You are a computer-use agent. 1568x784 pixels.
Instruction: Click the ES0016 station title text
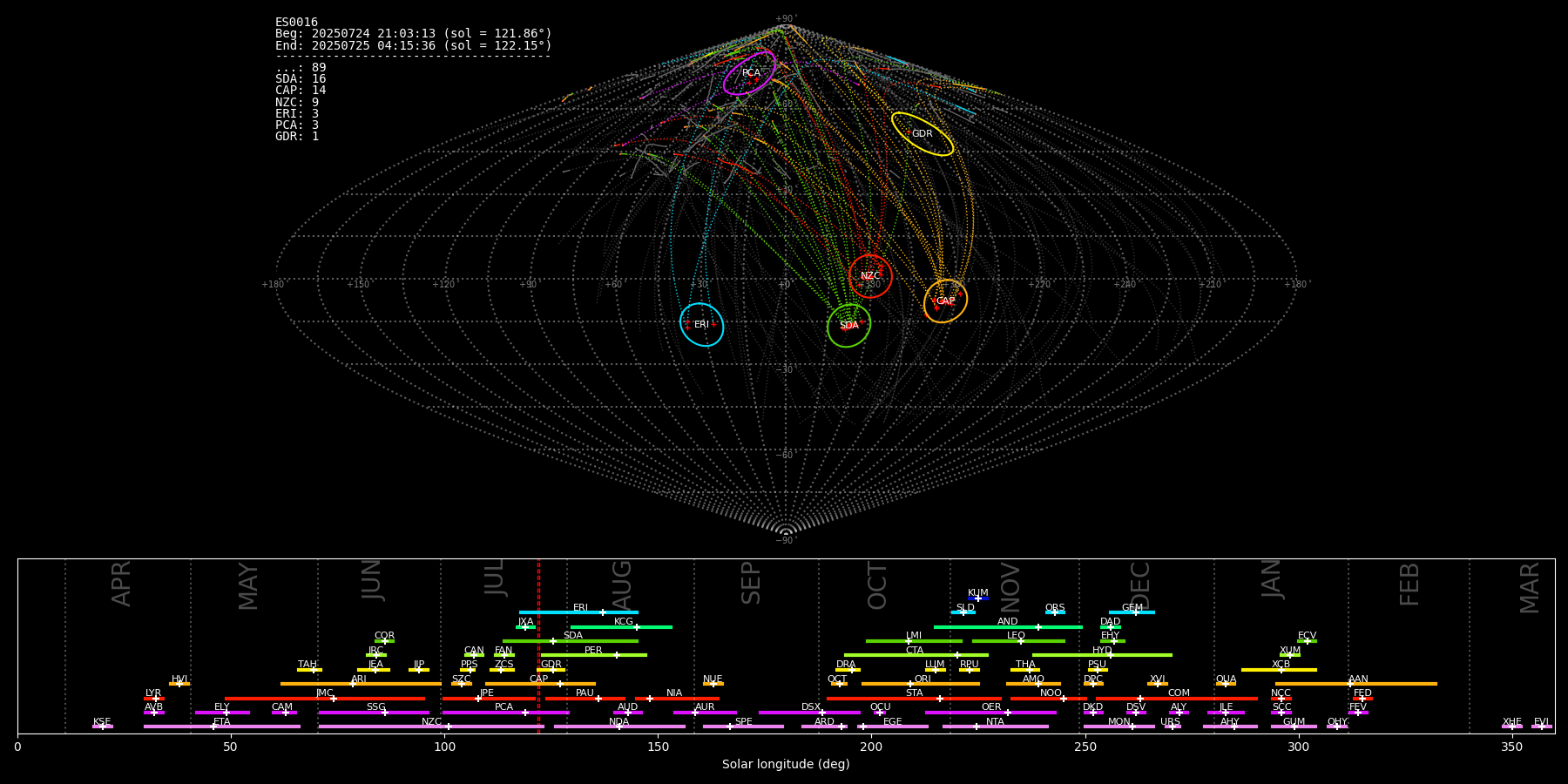296,22
